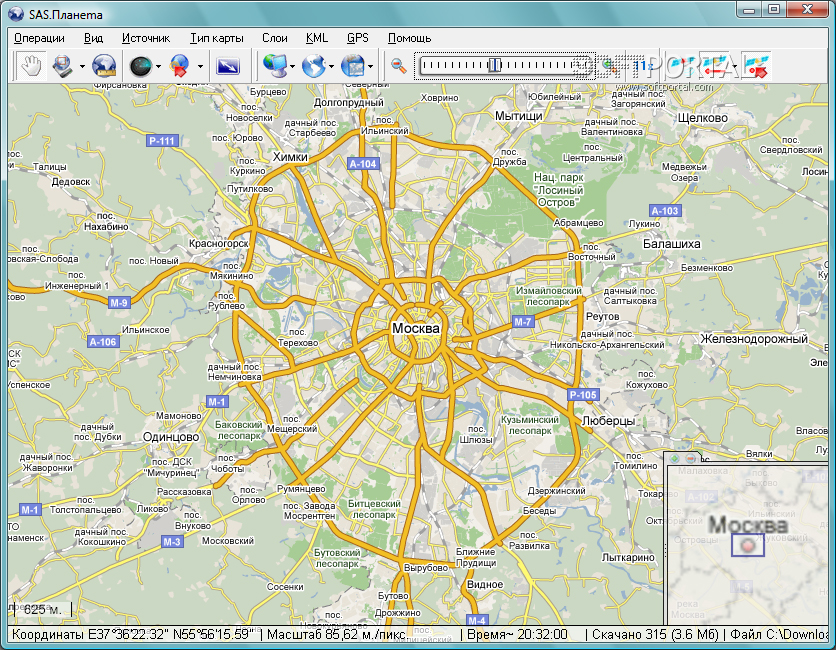Image resolution: width=836 pixels, height=650 pixels.
Task: Expand the radar globe icon dropdown
Action: 158,67
